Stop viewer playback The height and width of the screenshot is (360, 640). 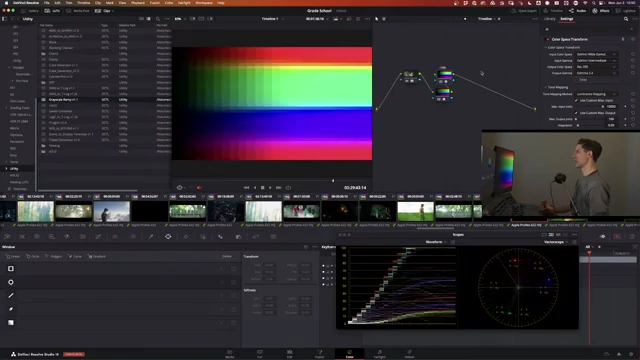tap(262, 188)
